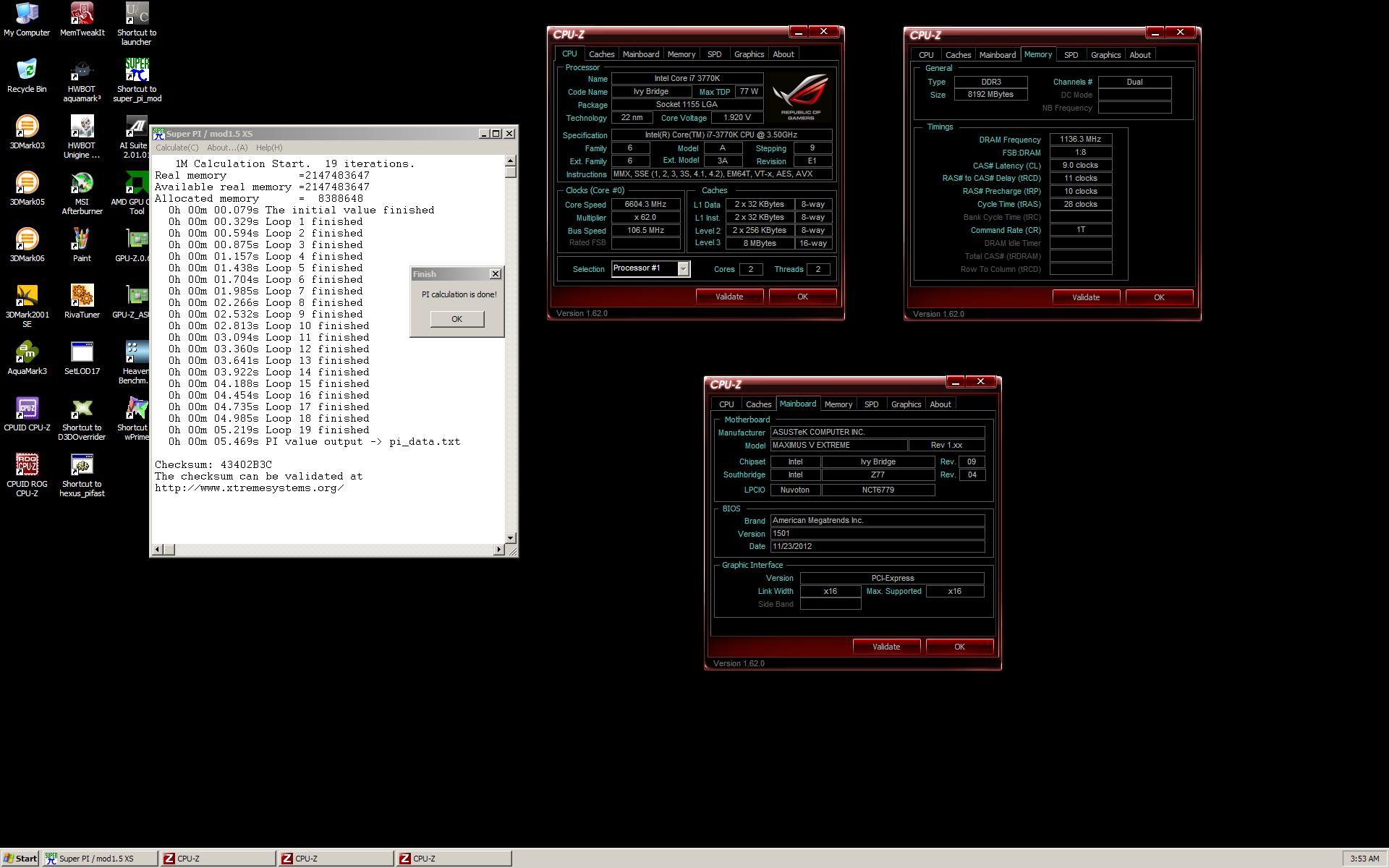Close the Finish dialog
Screen dimensions: 1389x868
[496, 274]
